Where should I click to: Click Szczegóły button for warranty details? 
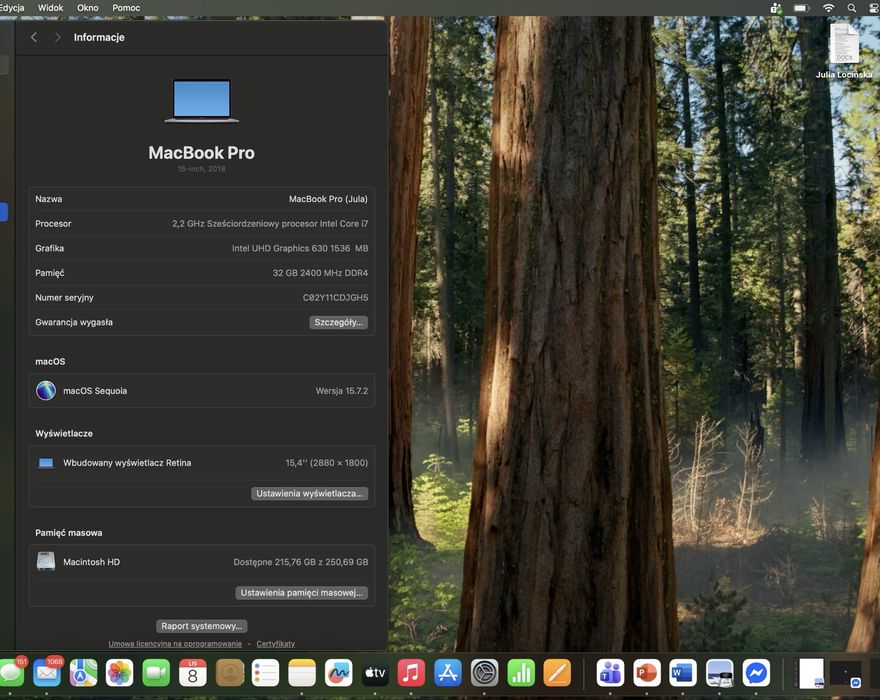338,322
